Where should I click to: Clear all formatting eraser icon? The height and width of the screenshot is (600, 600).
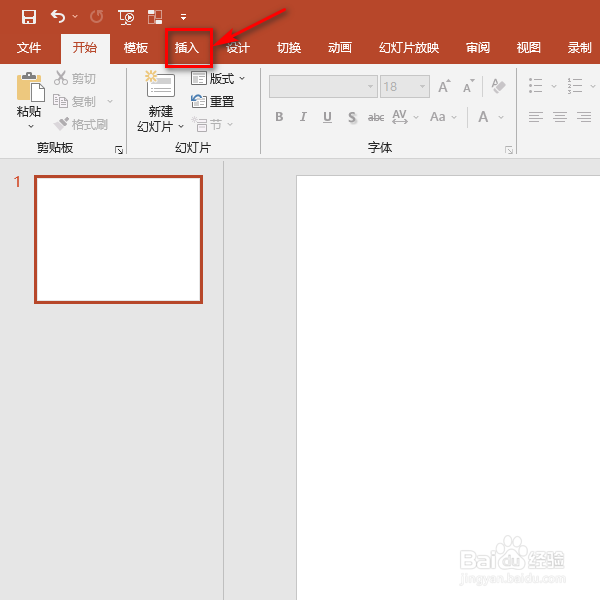pos(498,86)
